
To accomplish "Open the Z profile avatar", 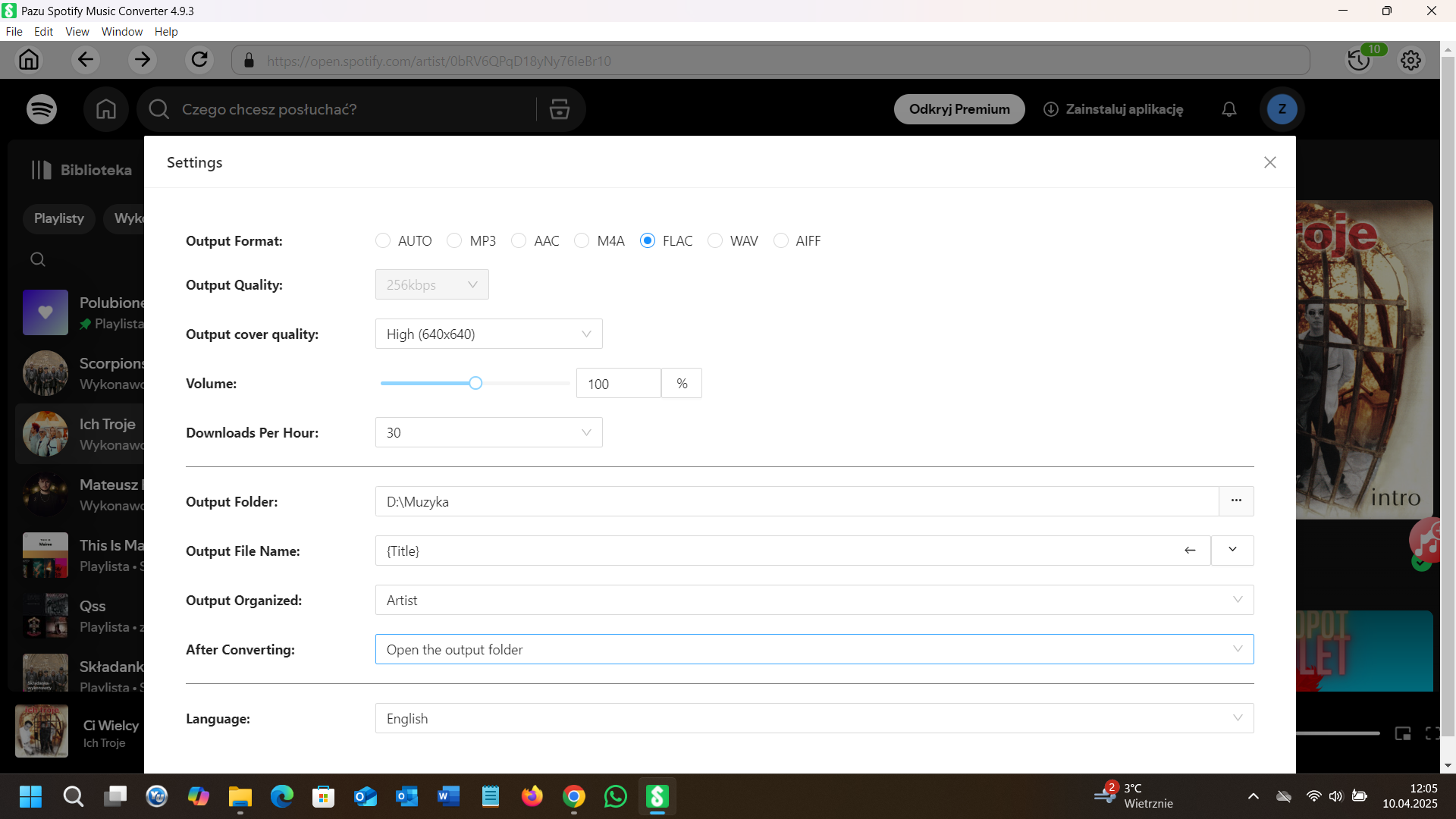I will coord(1282,109).
